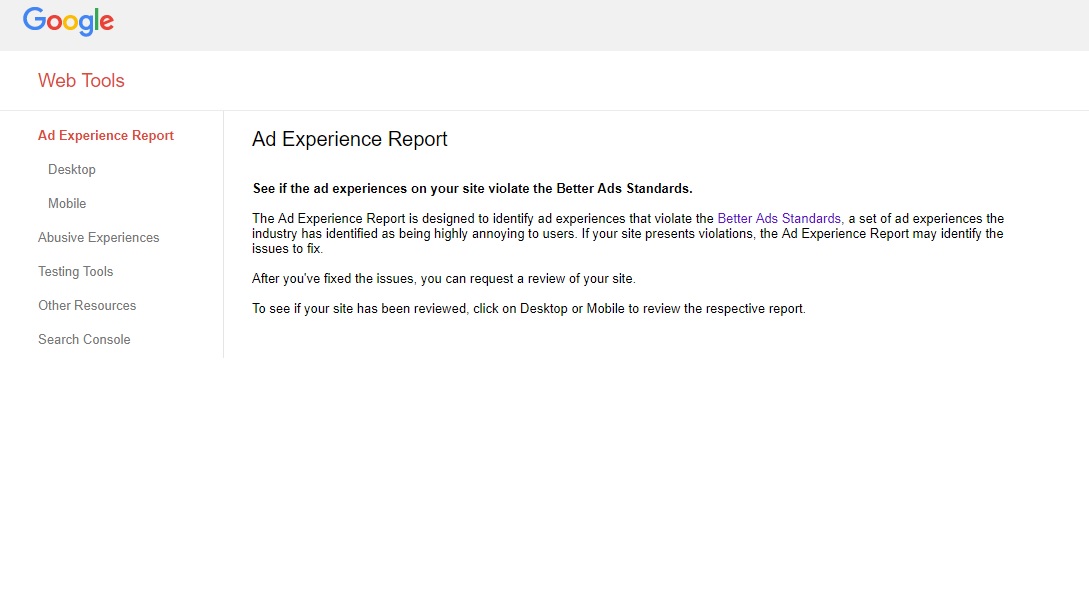
Task: Open the Desktop report in the sidebar
Action: tap(72, 170)
